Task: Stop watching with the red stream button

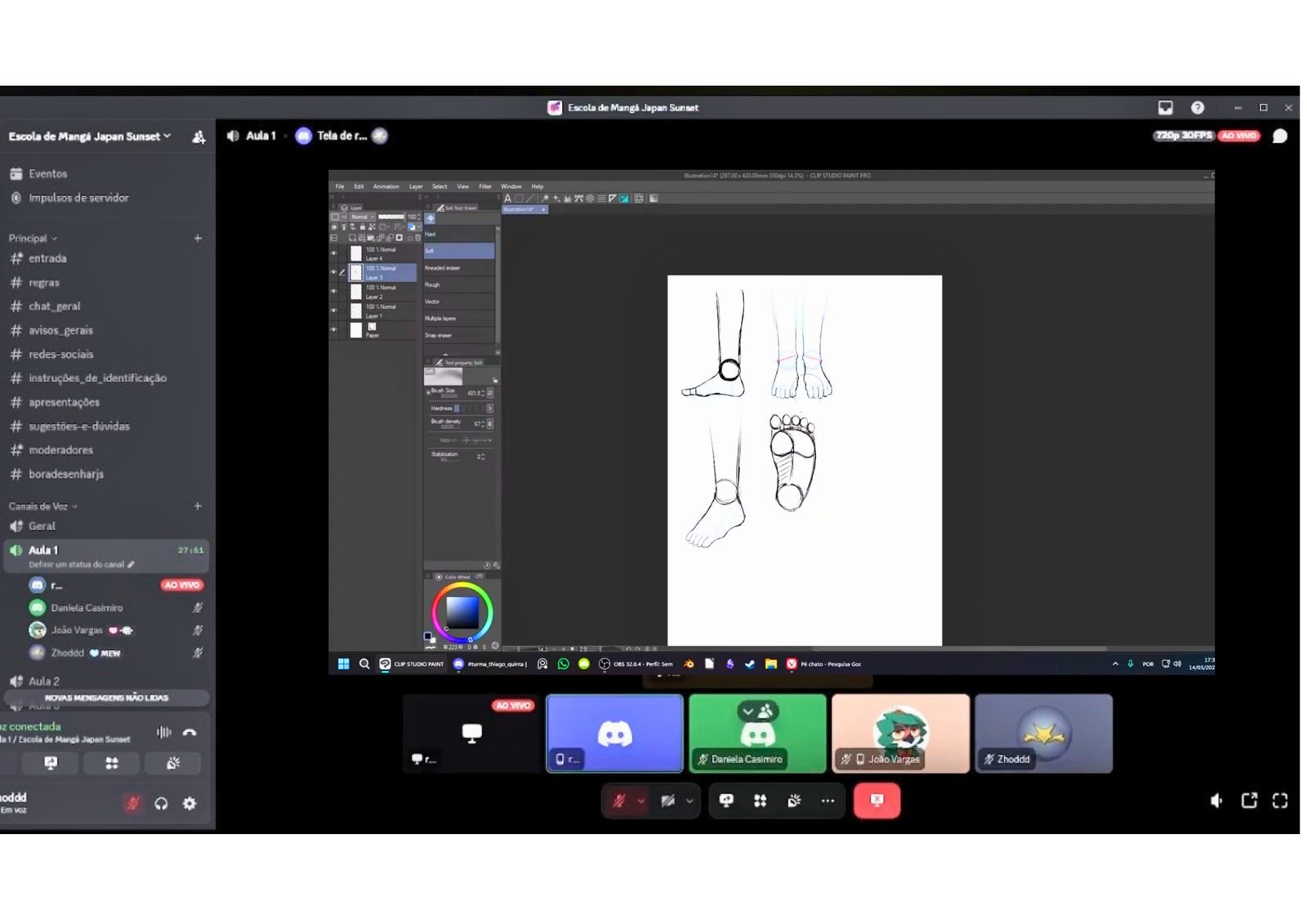Action: pyautogui.click(x=877, y=801)
